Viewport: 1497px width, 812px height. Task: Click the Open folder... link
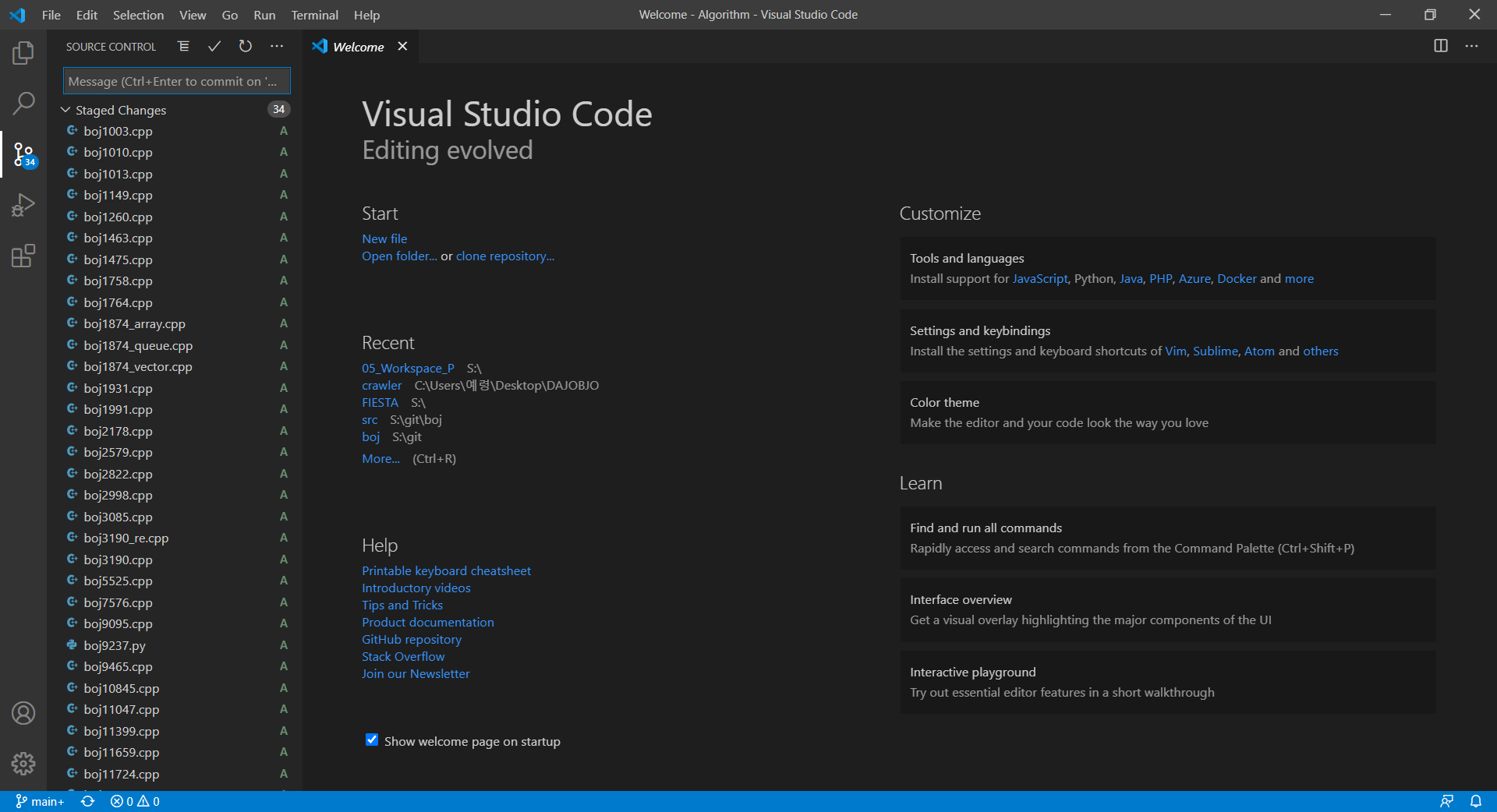click(x=399, y=256)
